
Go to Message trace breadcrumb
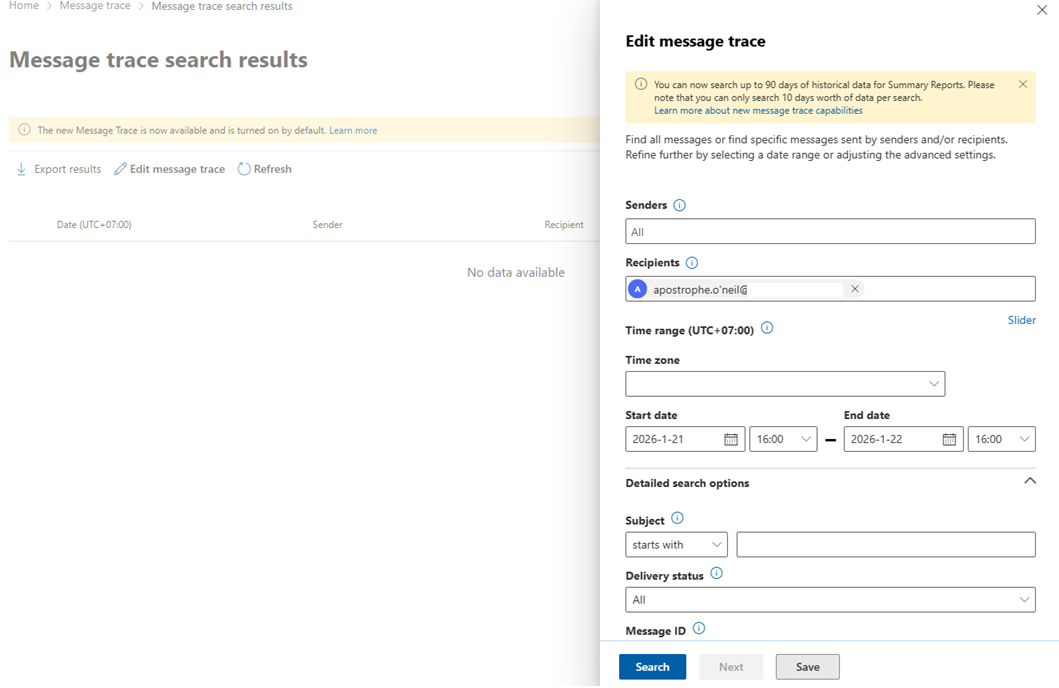click(95, 5)
